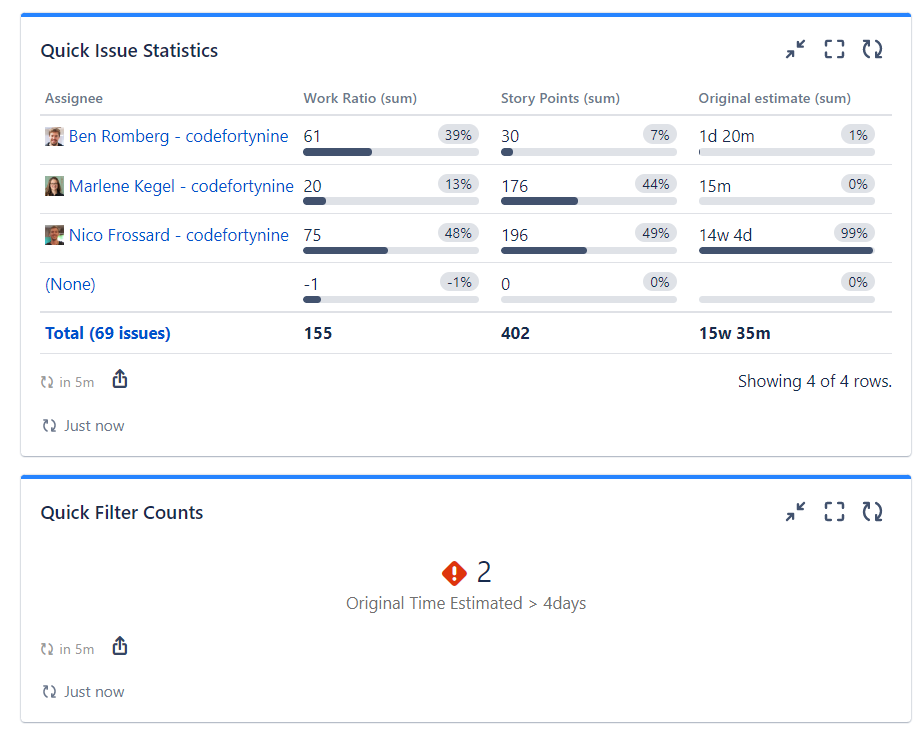Export data from Quick Issue Statistics

119,380
